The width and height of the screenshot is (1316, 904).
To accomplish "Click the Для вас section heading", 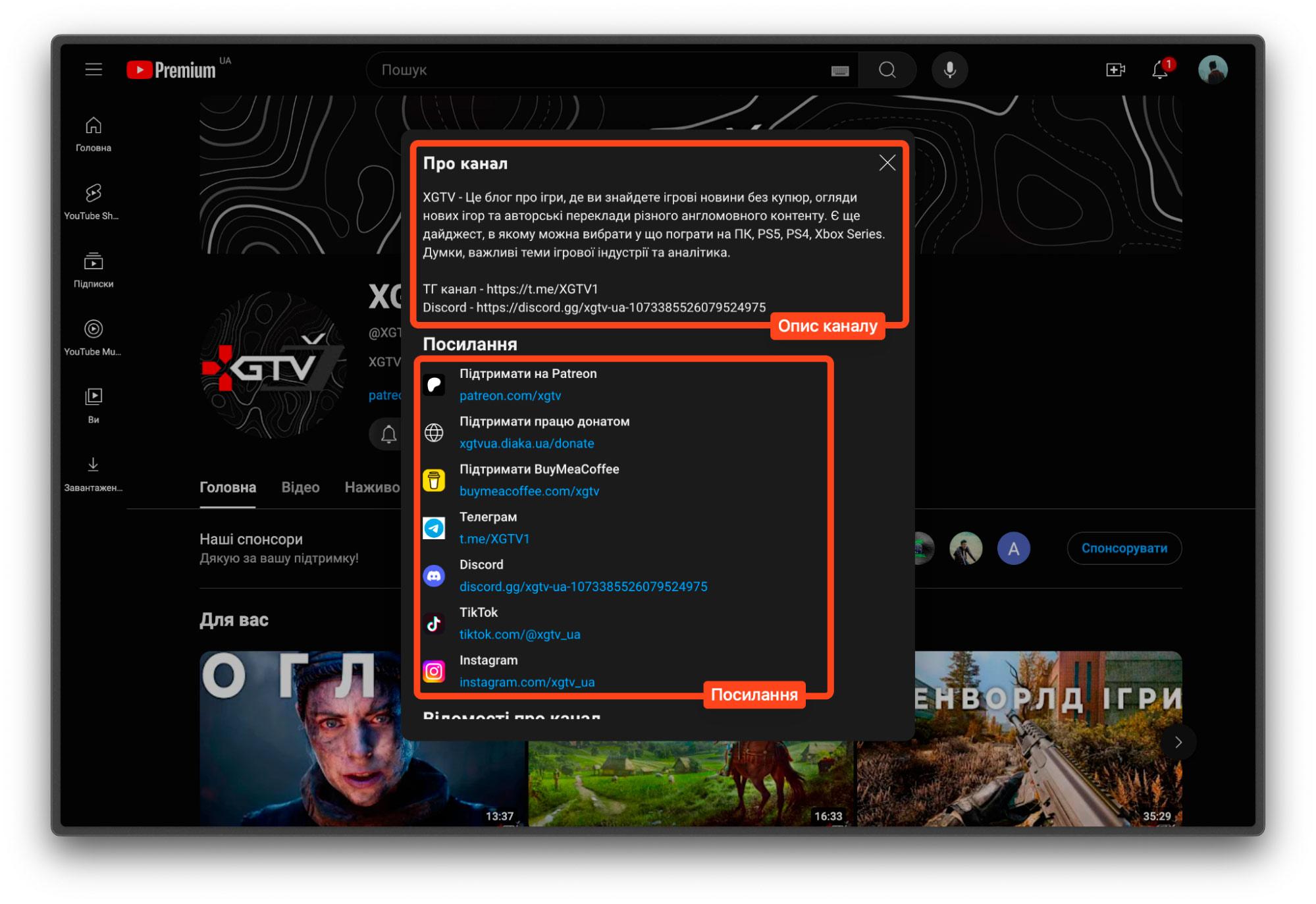I will [234, 620].
